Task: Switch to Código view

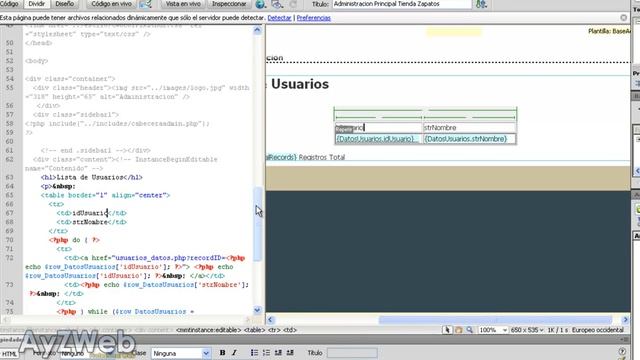Action: 10,4
